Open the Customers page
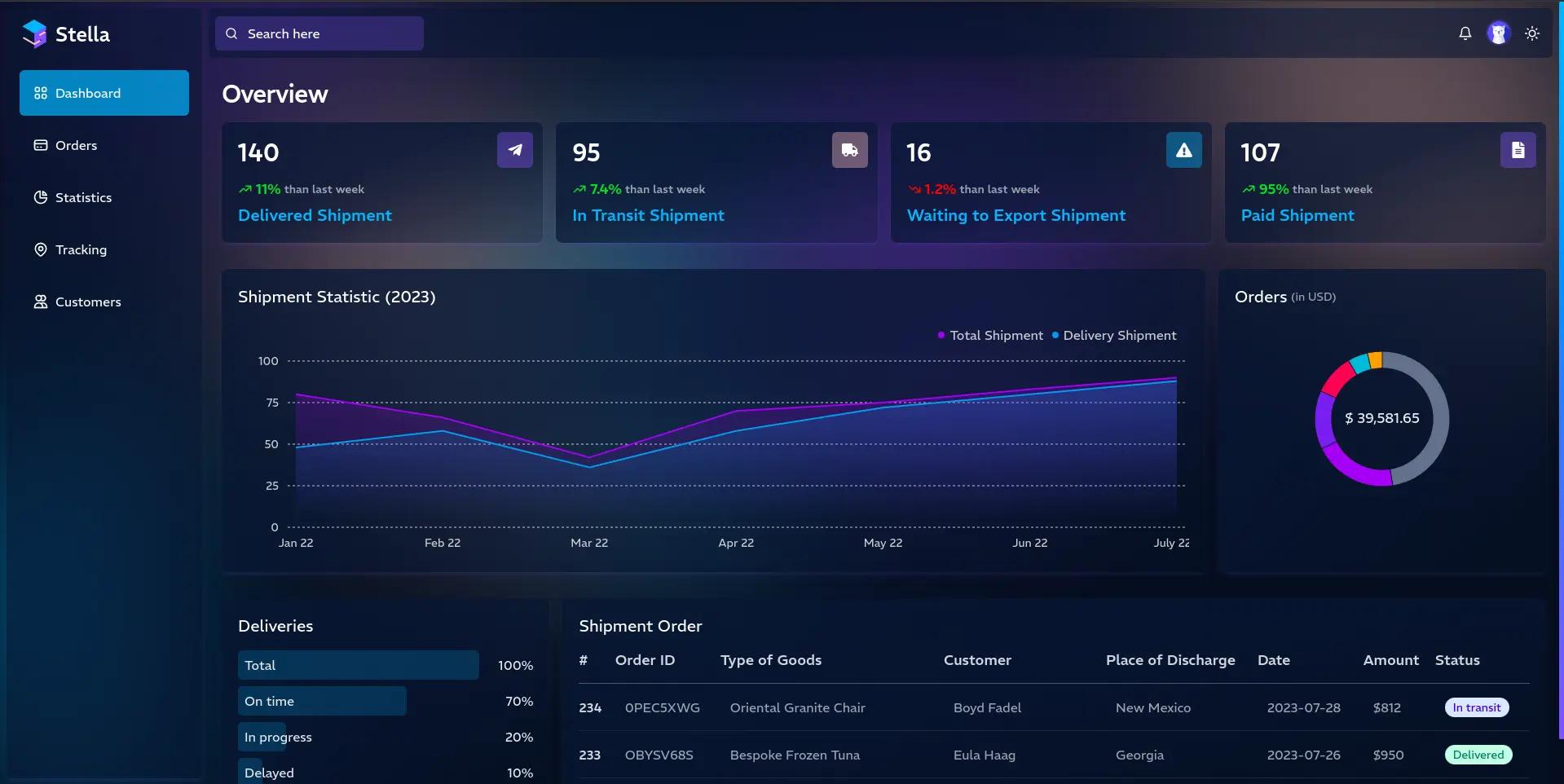Image resolution: width=1564 pixels, height=784 pixels. [x=88, y=302]
